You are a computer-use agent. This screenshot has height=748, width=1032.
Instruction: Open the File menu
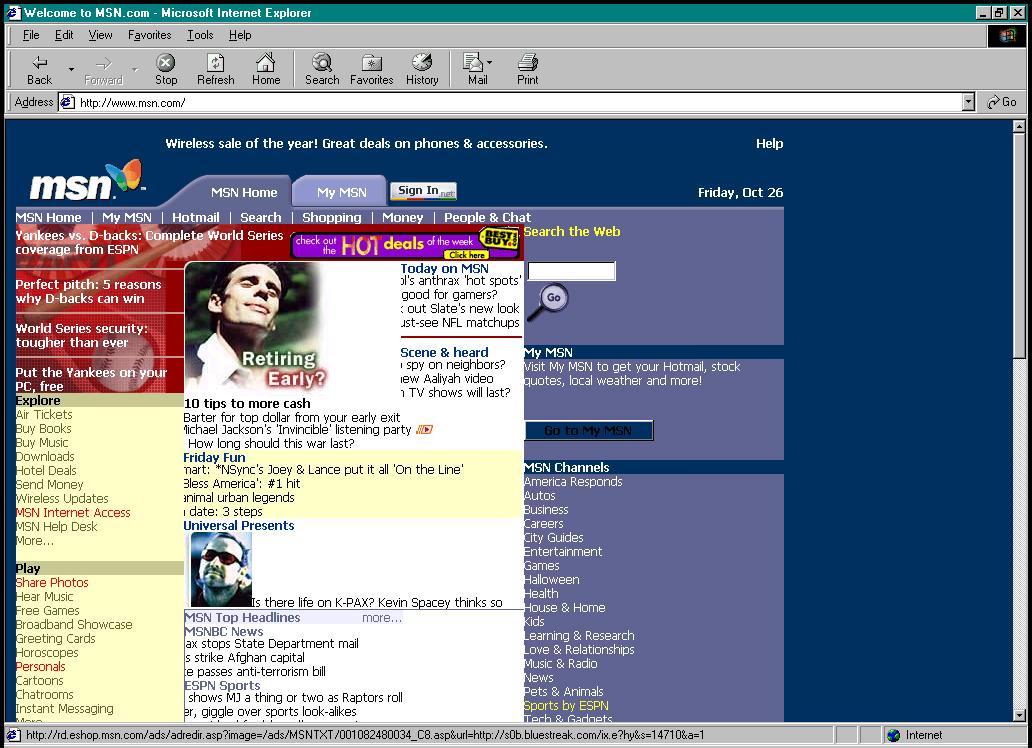pyautogui.click(x=31, y=35)
